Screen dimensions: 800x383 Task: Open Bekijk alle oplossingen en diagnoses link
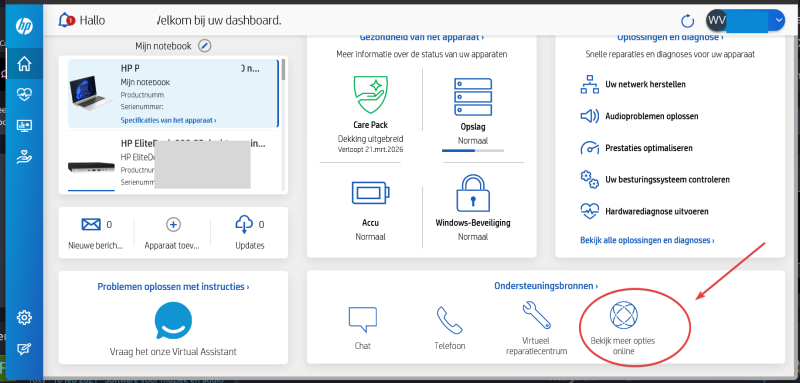click(647, 240)
